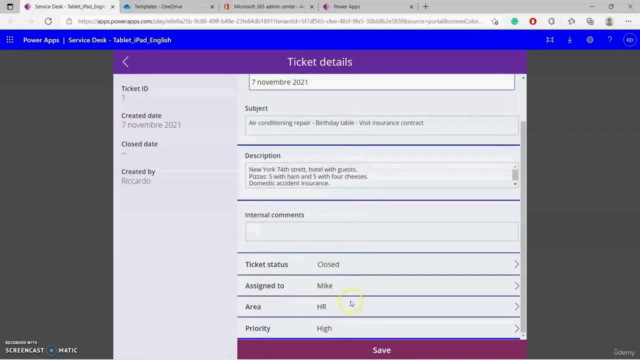Viewport: 640px width, 360px height.
Task: Click the download icon in Power Apps header
Action: [x=570, y=40]
